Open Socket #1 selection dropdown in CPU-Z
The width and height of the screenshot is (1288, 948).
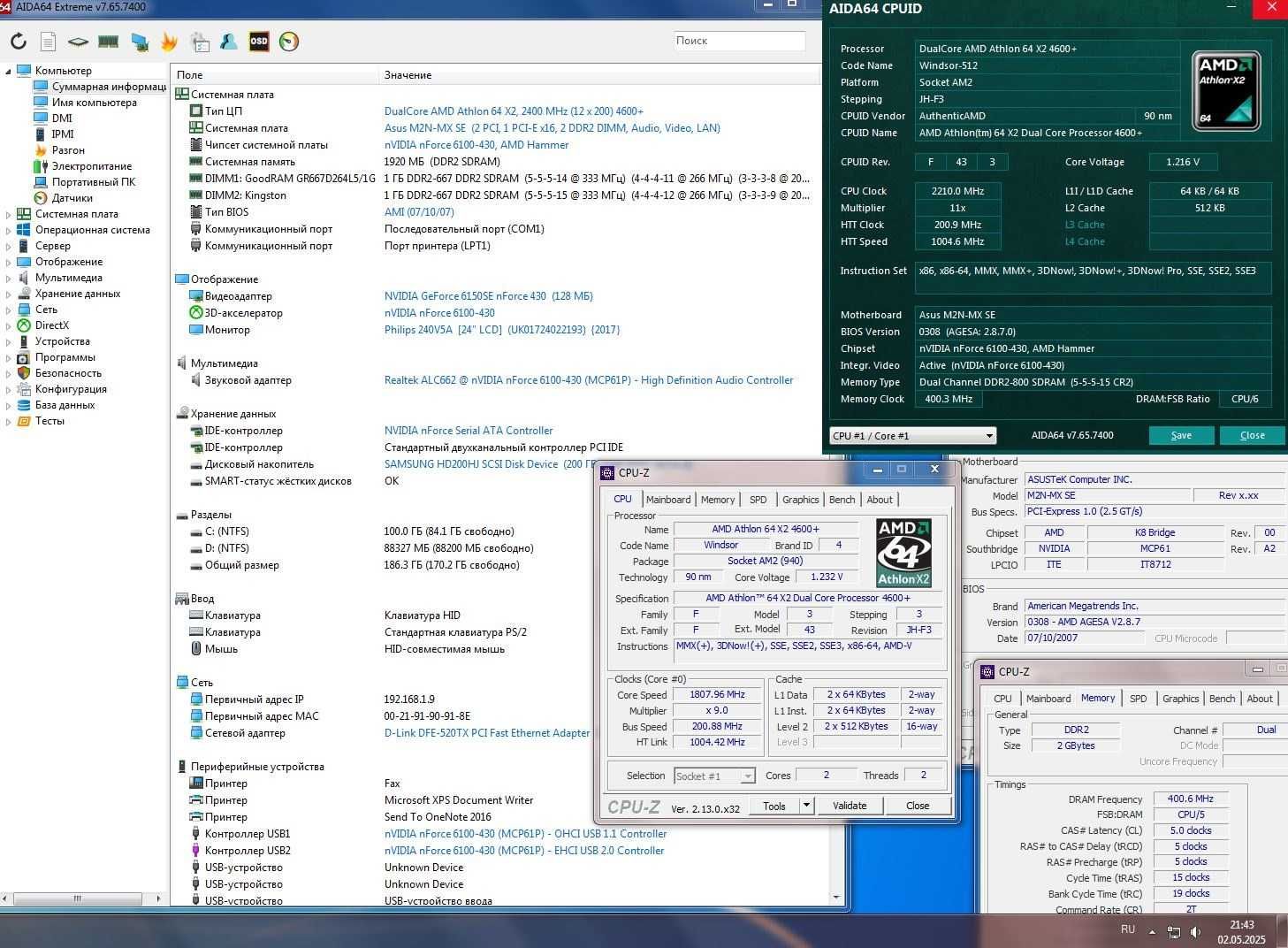click(x=714, y=776)
